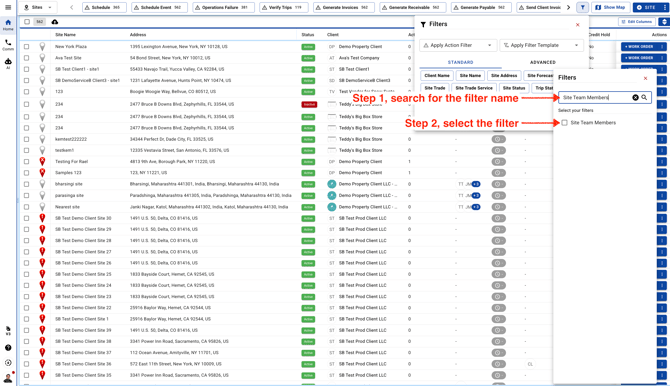The height and width of the screenshot is (386, 670).
Task: Click the kebab beside New York Plaza Work Order
Action: click(662, 47)
